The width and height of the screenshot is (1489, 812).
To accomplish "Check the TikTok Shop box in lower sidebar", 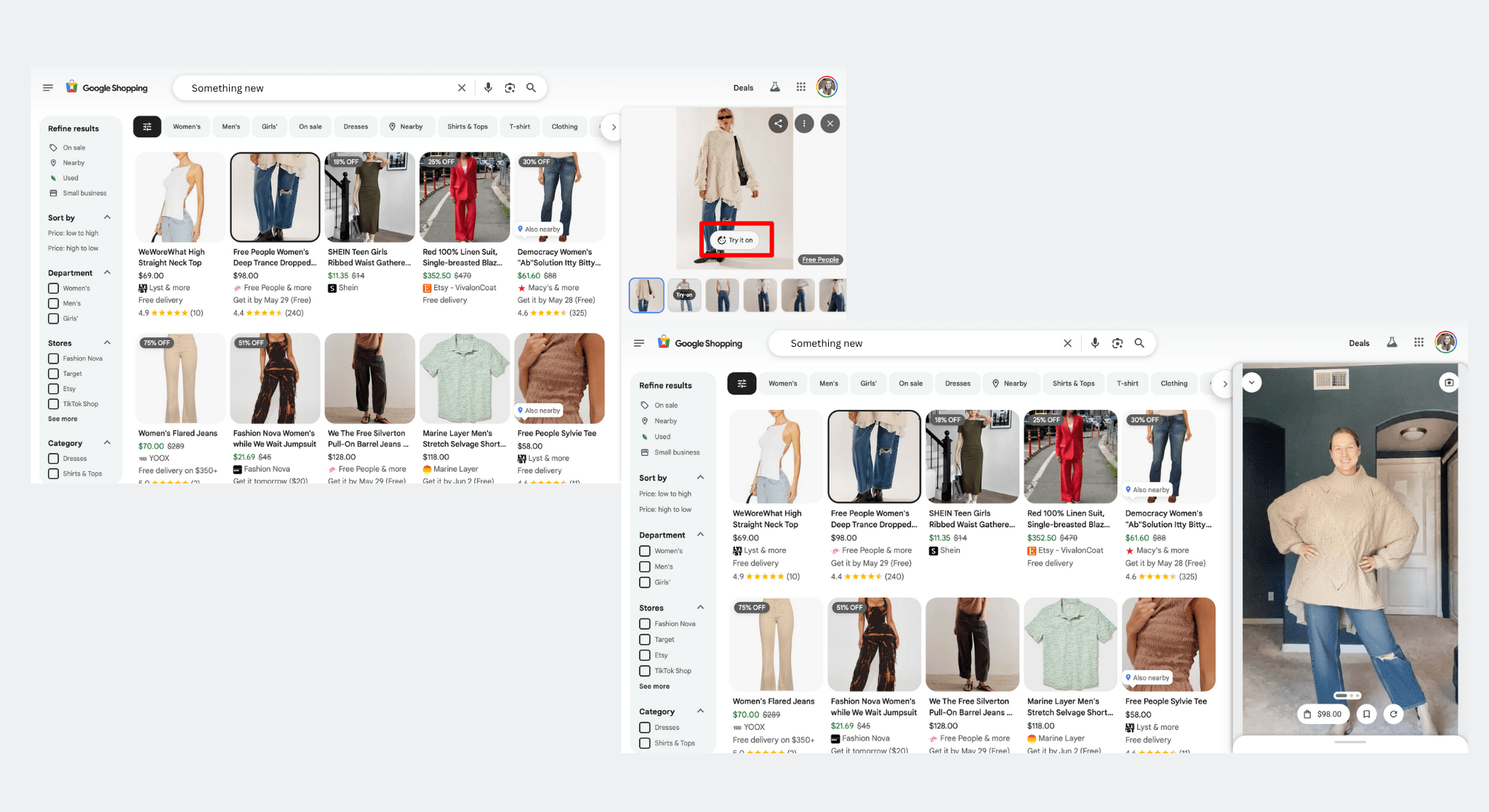I will (644, 671).
